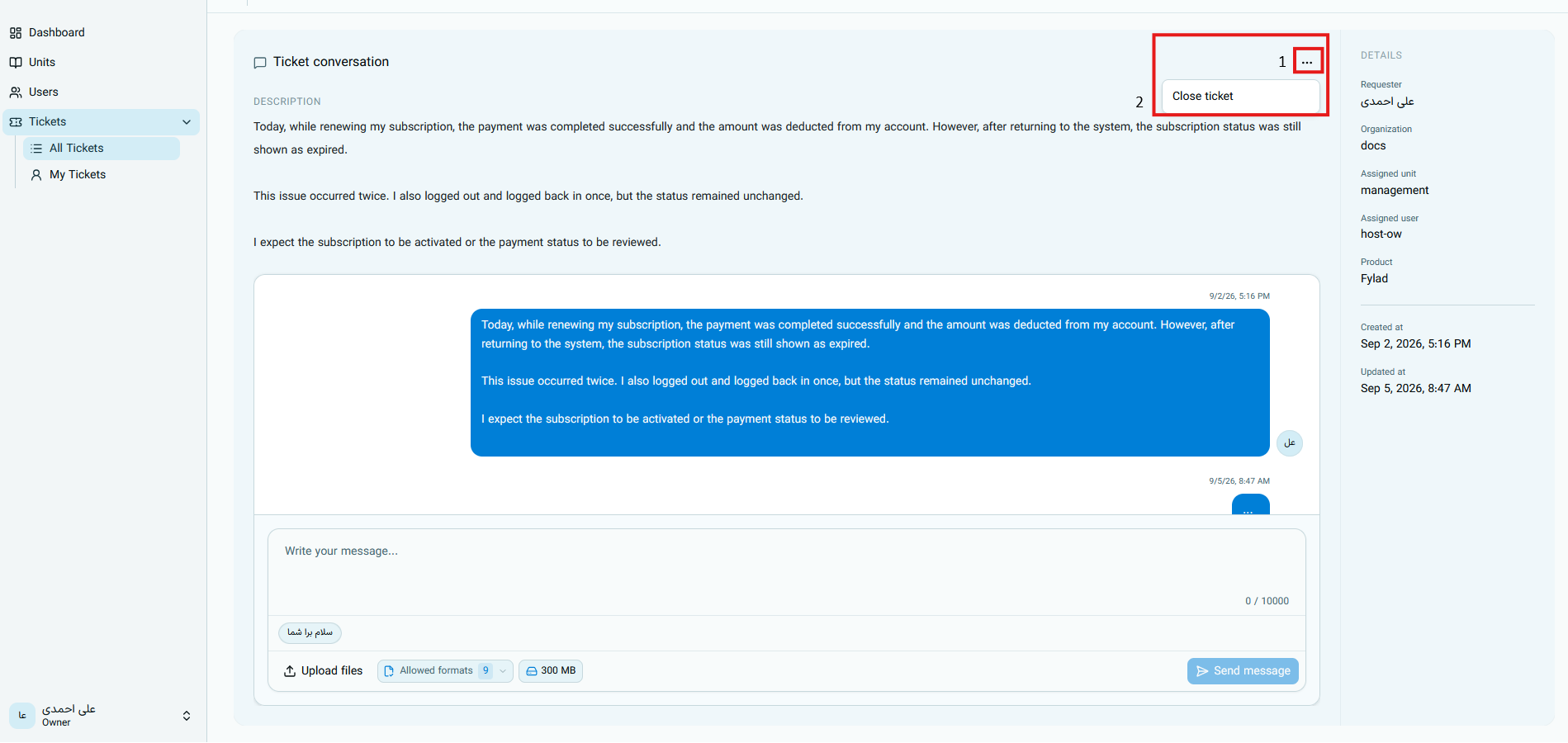
Task: Click Upload files button
Action: point(324,670)
